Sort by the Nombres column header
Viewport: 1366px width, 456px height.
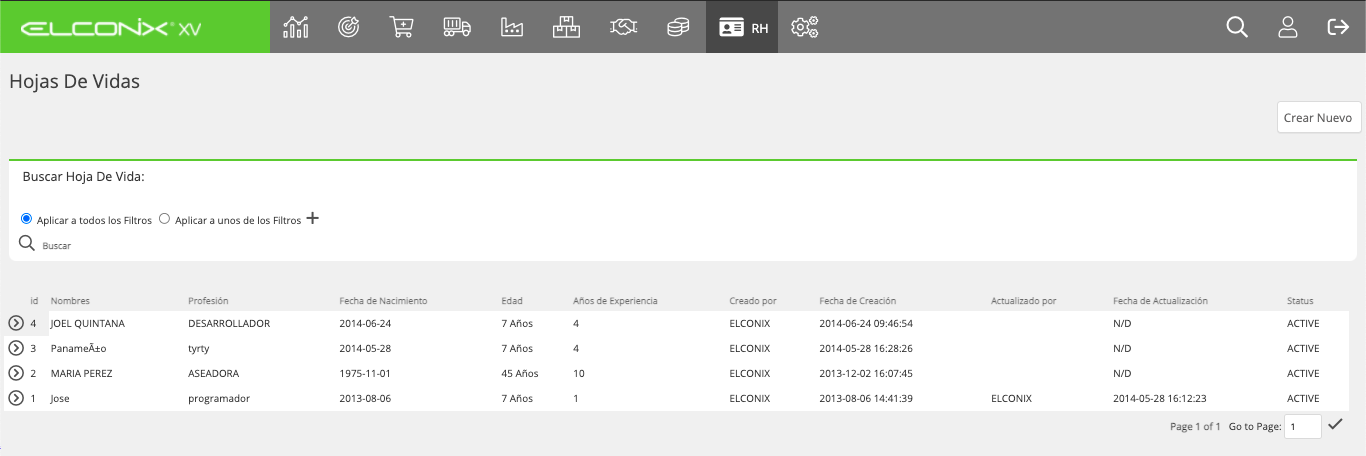coord(70,300)
